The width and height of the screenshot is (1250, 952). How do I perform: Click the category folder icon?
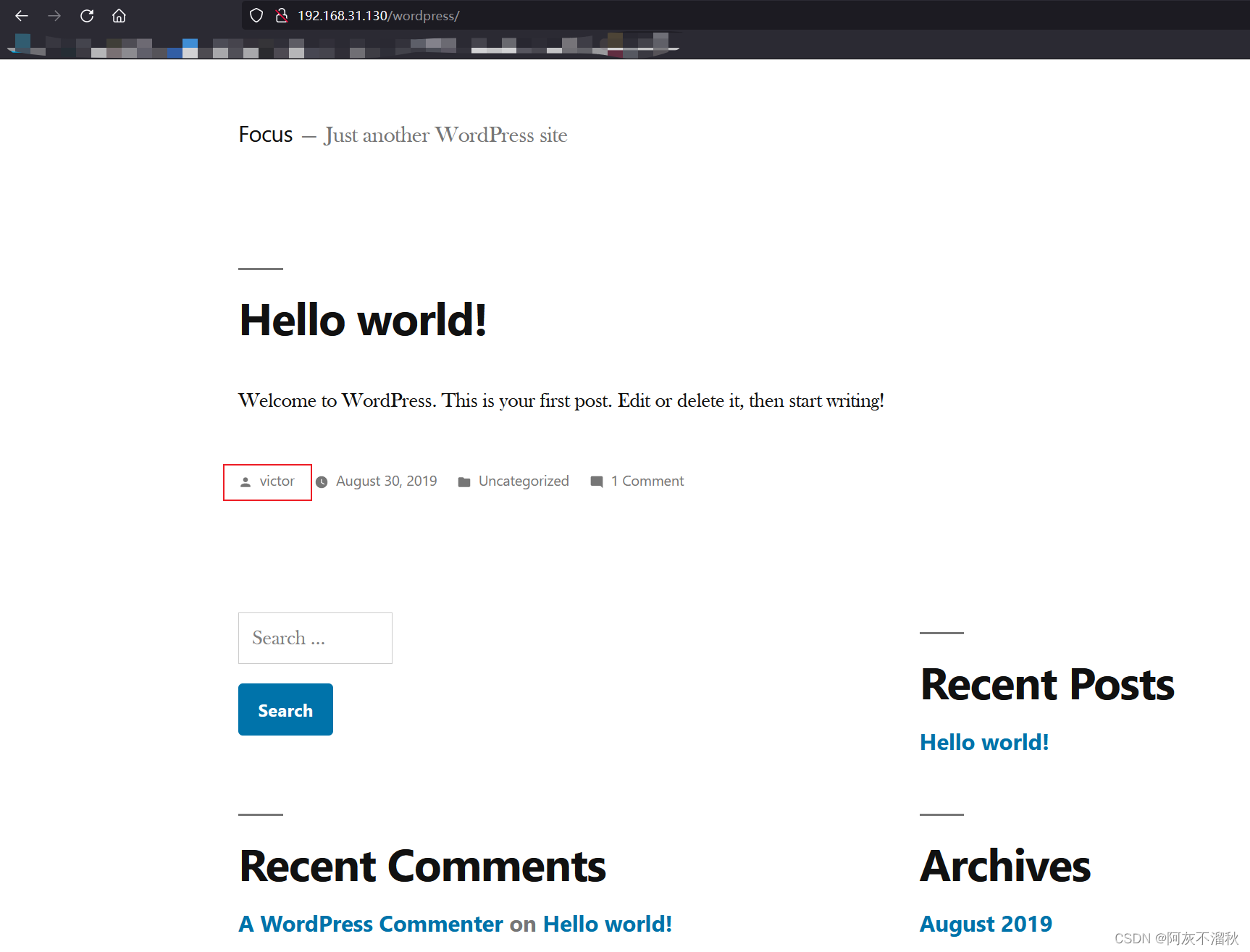click(464, 481)
